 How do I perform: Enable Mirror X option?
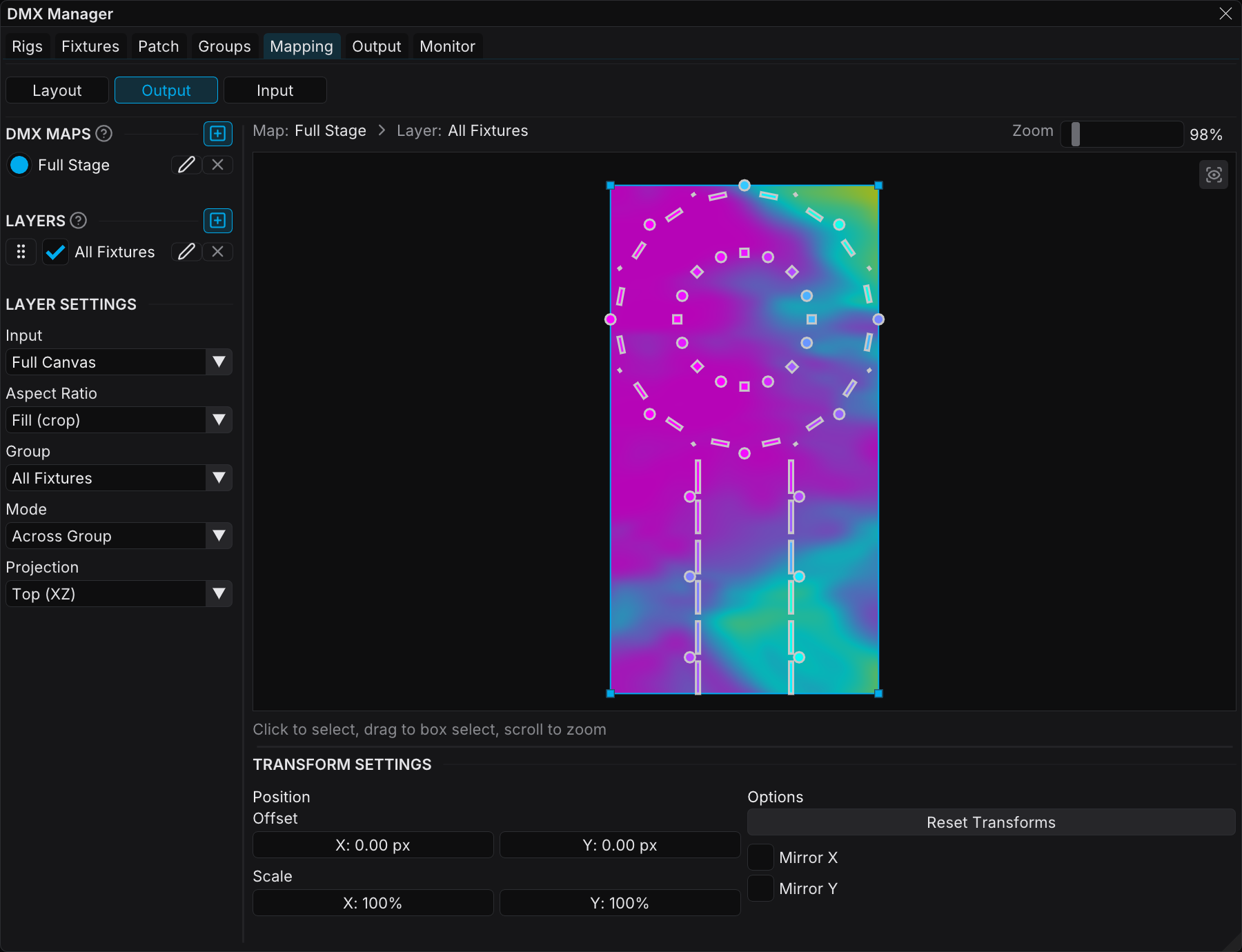pos(761,857)
